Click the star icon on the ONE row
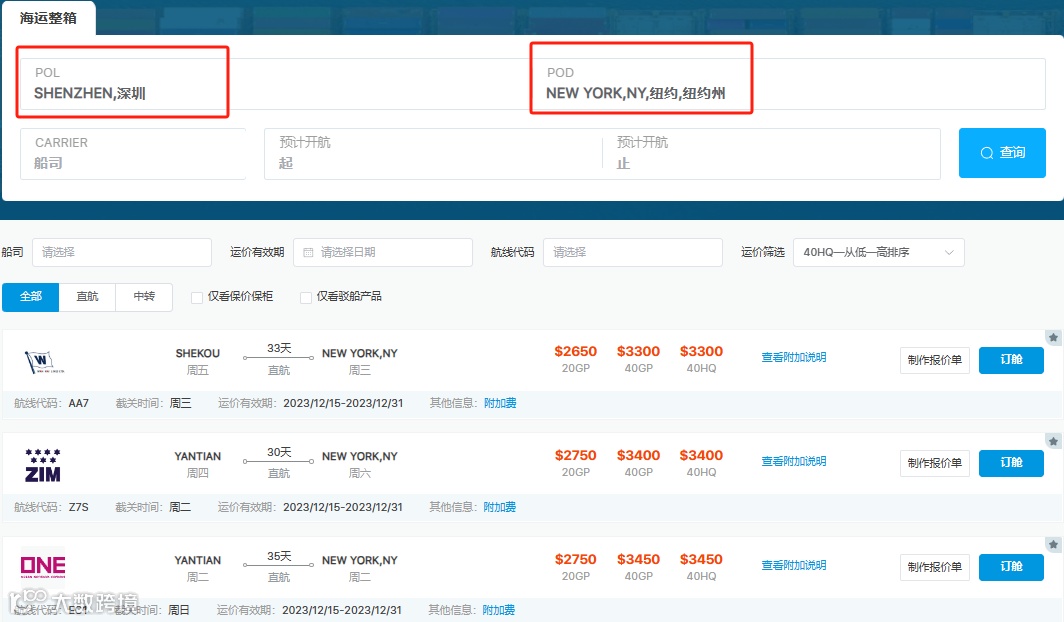 1052,543
